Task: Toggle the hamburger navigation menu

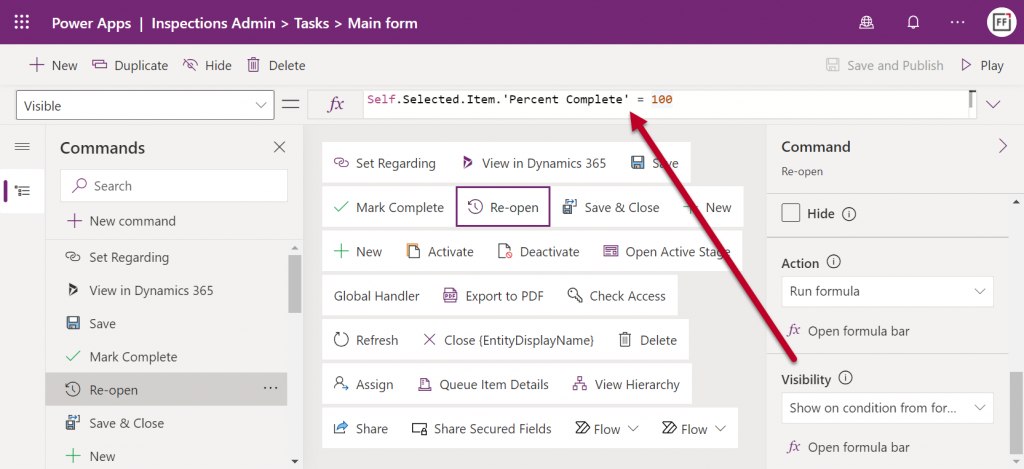Action: point(22,146)
